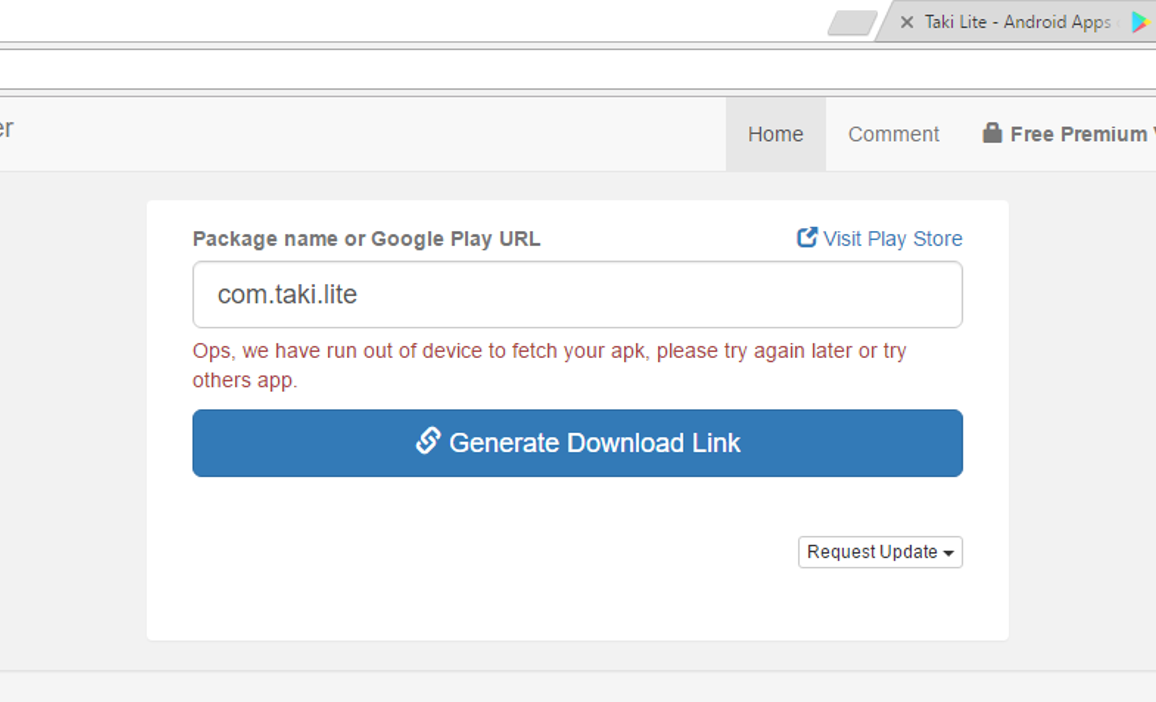Open a new tab with the blank tab button
Screen dimensions: 1156x702
[851, 23]
